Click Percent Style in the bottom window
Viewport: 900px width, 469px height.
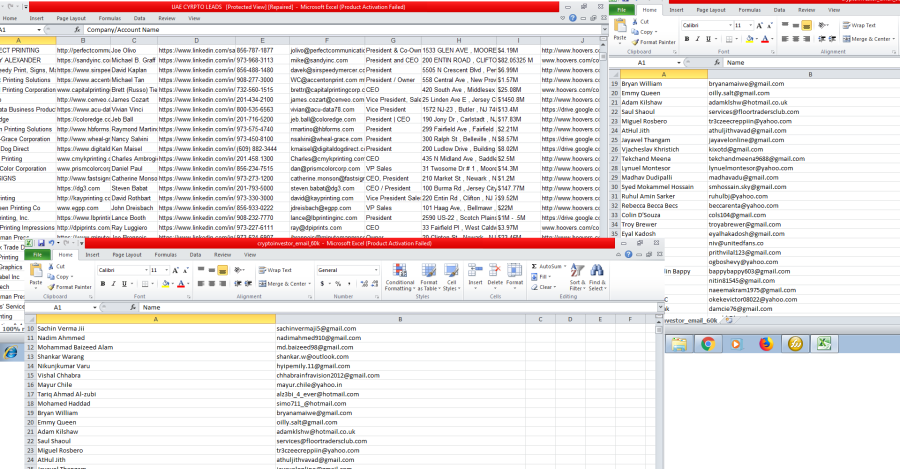[338, 284]
